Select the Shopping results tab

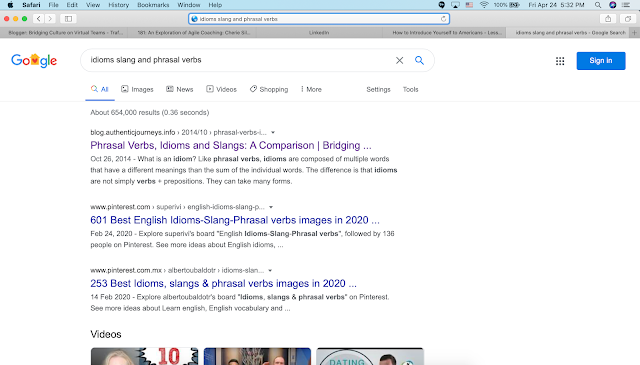(269, 89)
